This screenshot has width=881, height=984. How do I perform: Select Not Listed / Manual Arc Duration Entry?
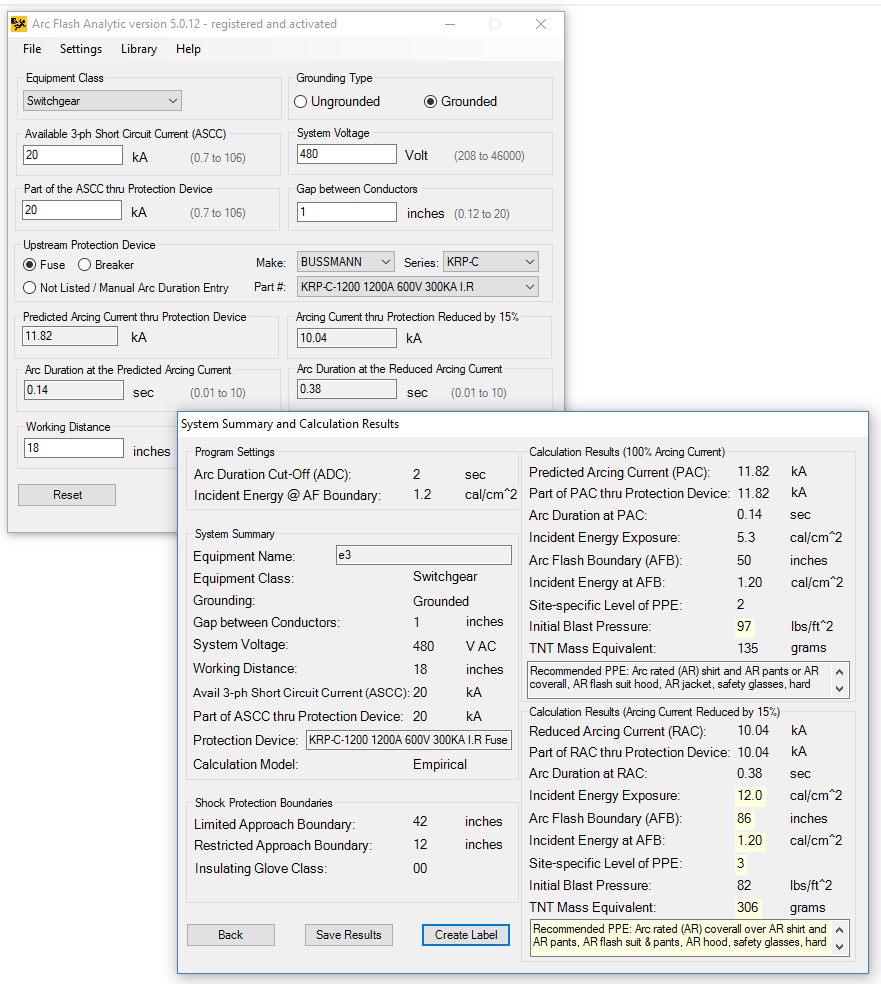coord(31,288)
